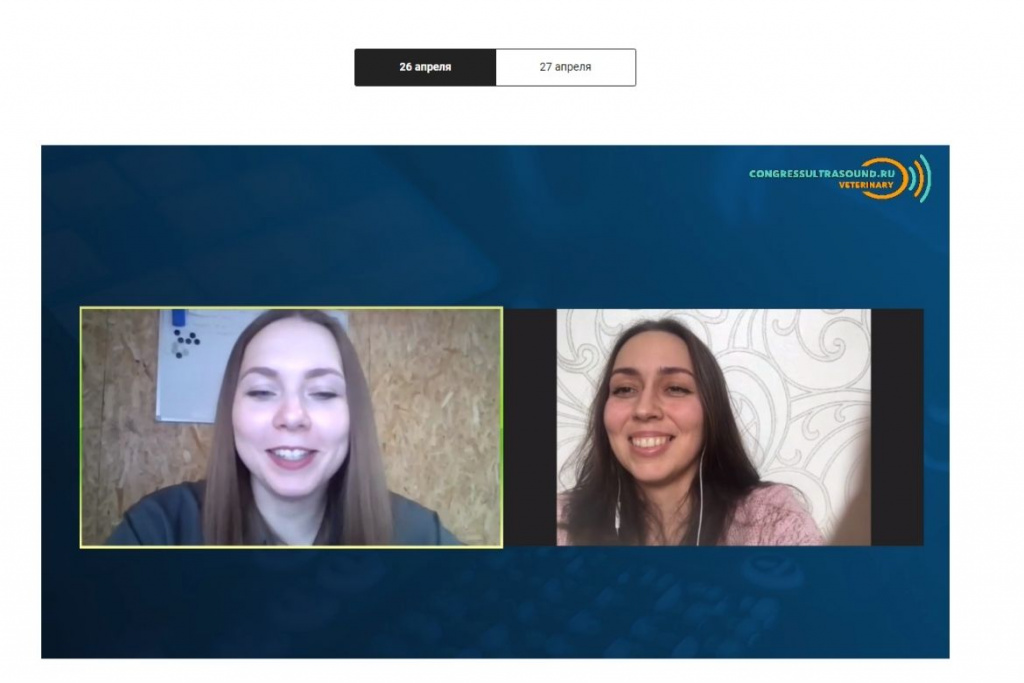The width and height of the screenshot is (1024, 683).
Task: Click the congressultrasound.ru Veterinary logo
Action: (x=840, y=178)
